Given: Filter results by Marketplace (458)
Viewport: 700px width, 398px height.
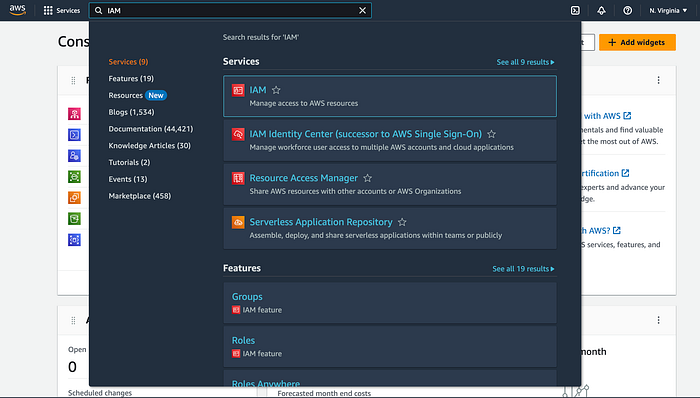Looking at the screenshot, I should click(140, 196).
